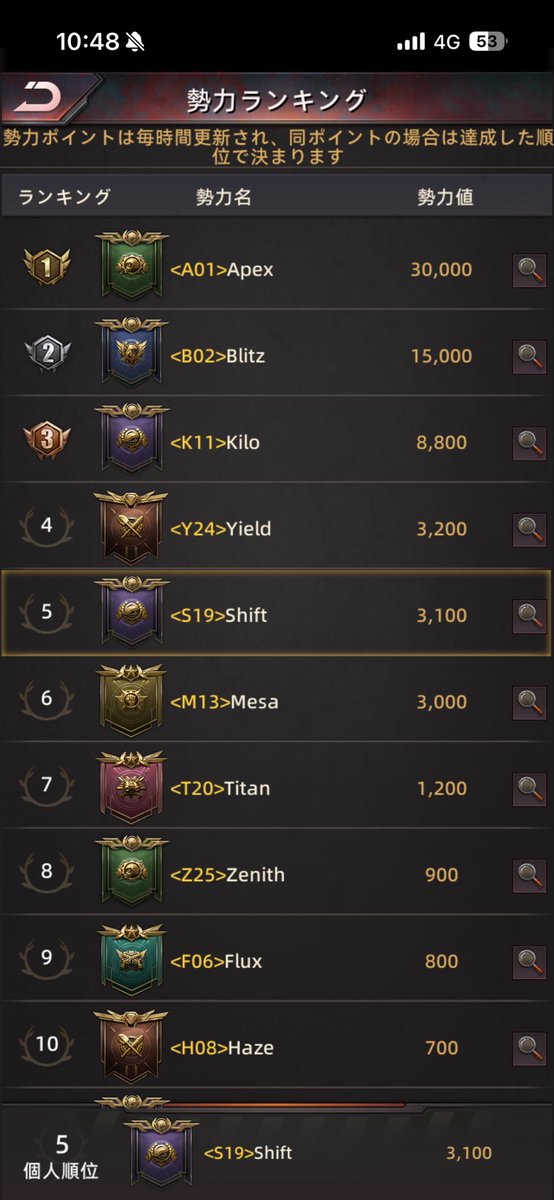Open the personal rank Shift bar

point(277,1152)
